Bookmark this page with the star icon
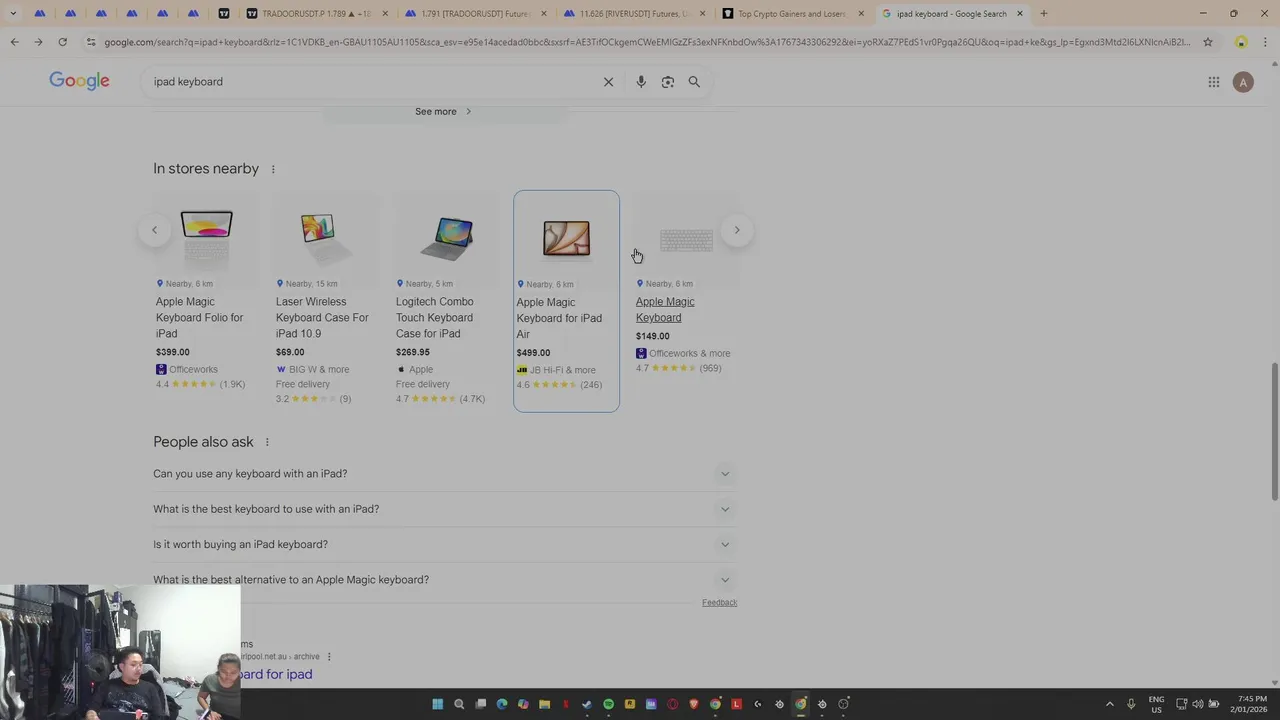1280x720 pixels. click(1208, 42)
